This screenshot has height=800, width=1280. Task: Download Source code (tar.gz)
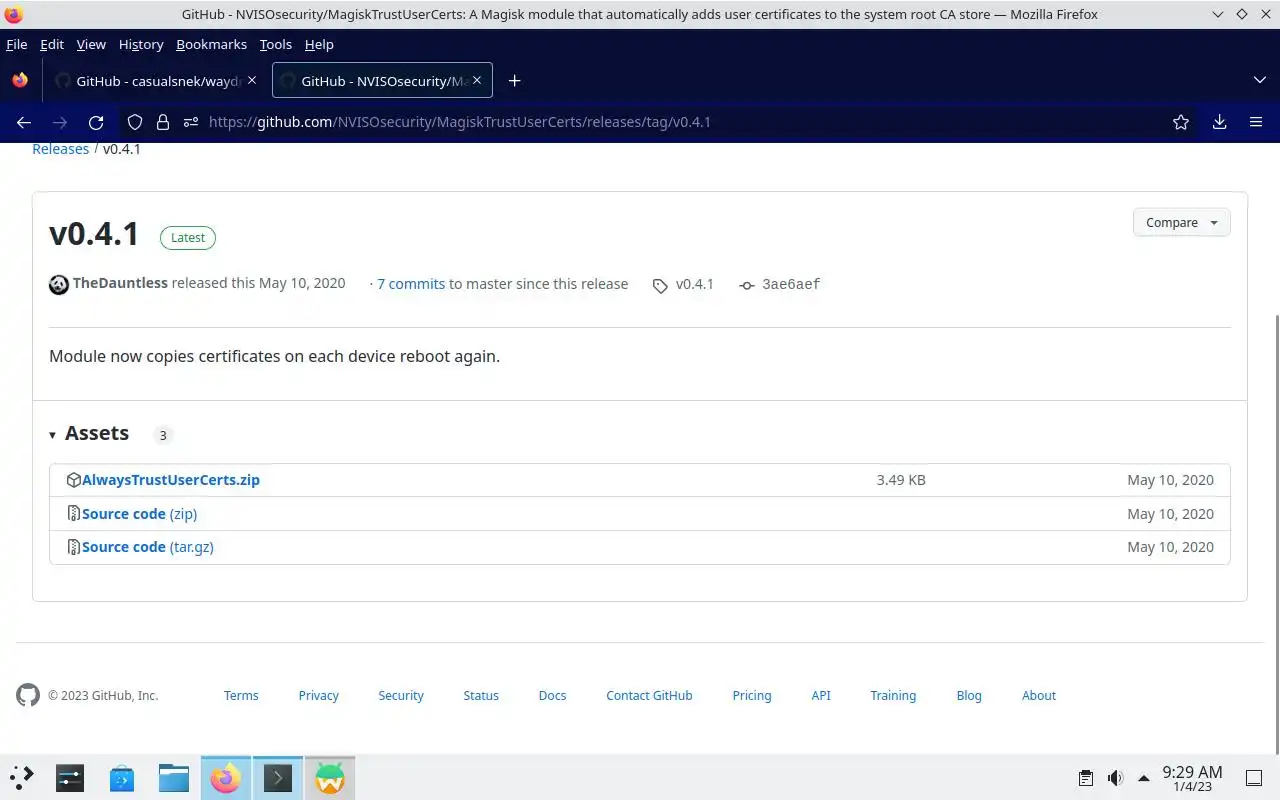148,547
